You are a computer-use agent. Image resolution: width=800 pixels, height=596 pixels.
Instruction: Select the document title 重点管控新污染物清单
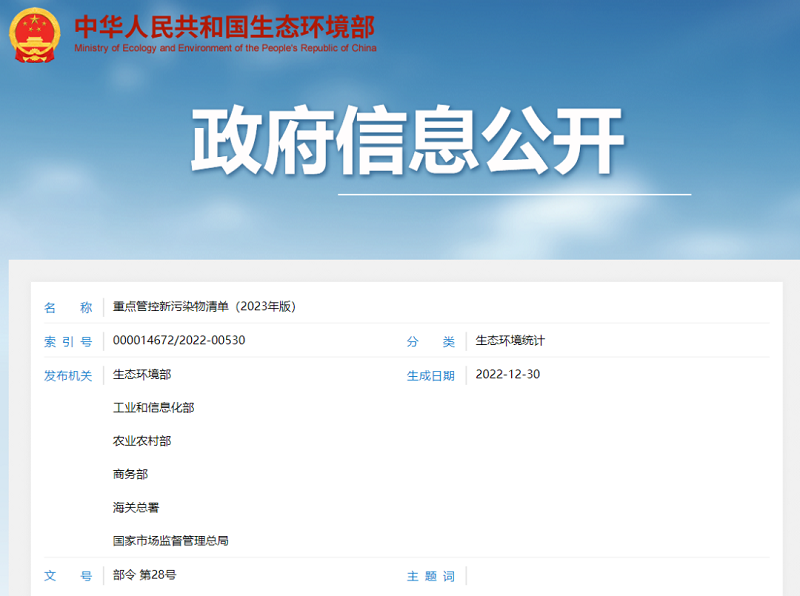coord(204,307)
